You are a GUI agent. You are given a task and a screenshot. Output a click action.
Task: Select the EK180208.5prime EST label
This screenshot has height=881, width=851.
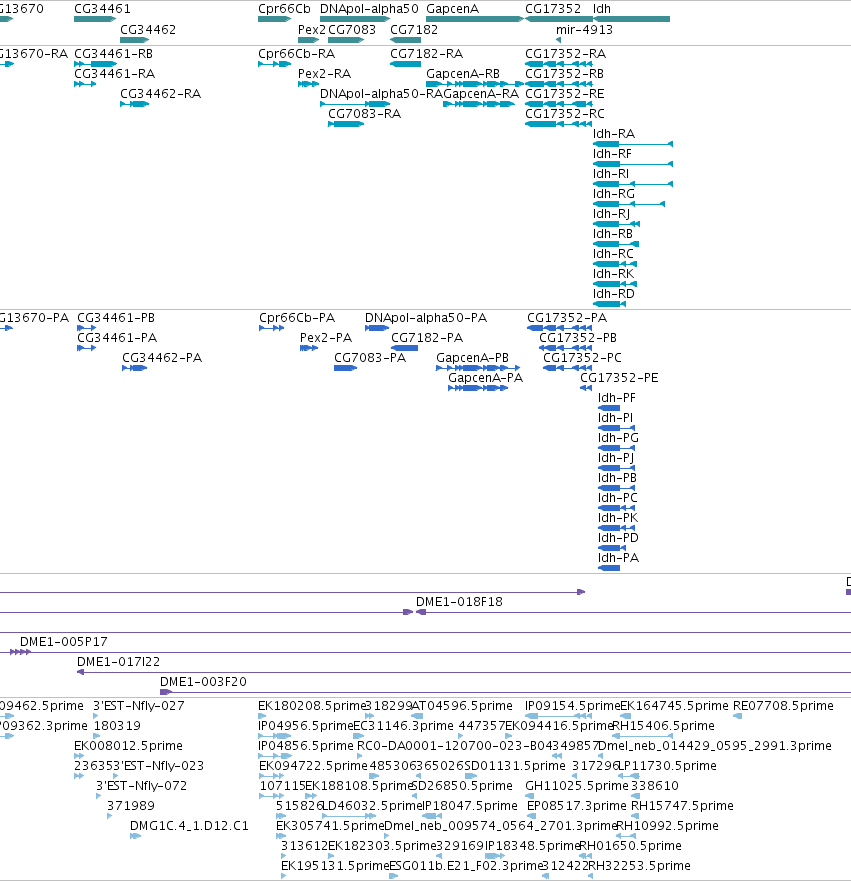(x=312, y=705)
